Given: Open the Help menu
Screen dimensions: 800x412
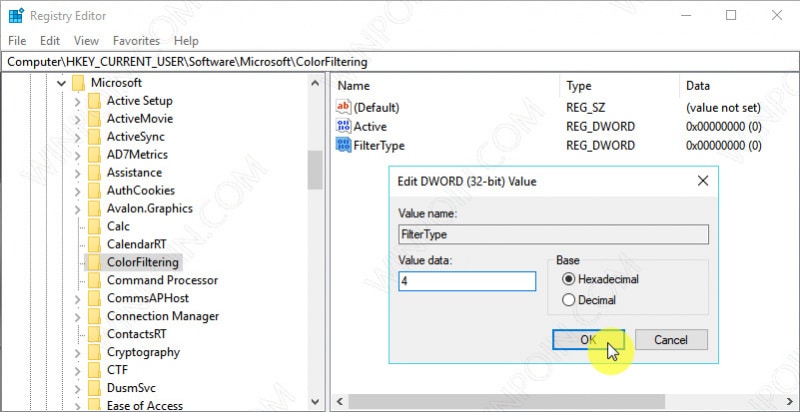Looking at the screenshot, I should point(186,41).
